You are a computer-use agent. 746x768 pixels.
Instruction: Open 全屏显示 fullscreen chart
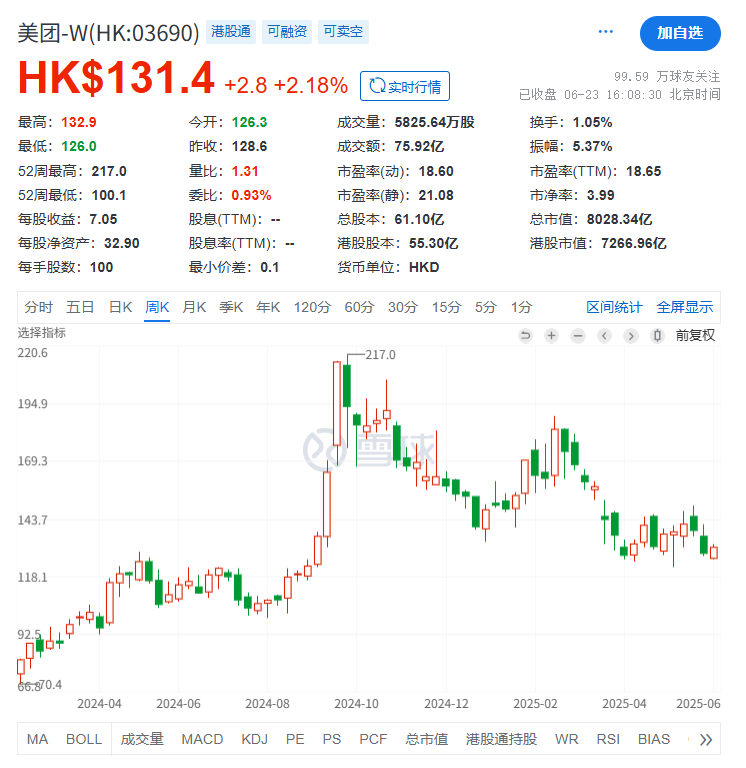point(685,308)
